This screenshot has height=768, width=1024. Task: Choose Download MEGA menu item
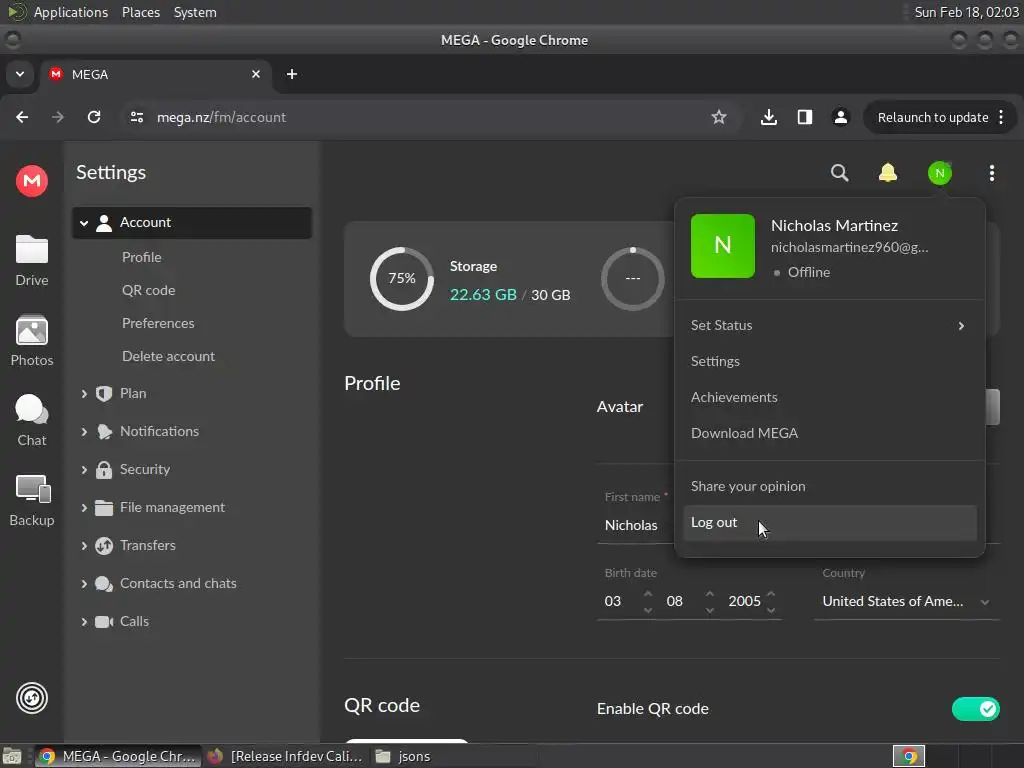829,433
